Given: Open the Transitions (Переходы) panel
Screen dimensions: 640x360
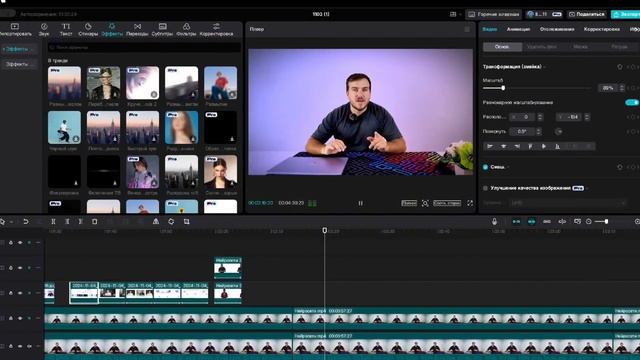Looking at the screenshot, I should coord(137,30).
